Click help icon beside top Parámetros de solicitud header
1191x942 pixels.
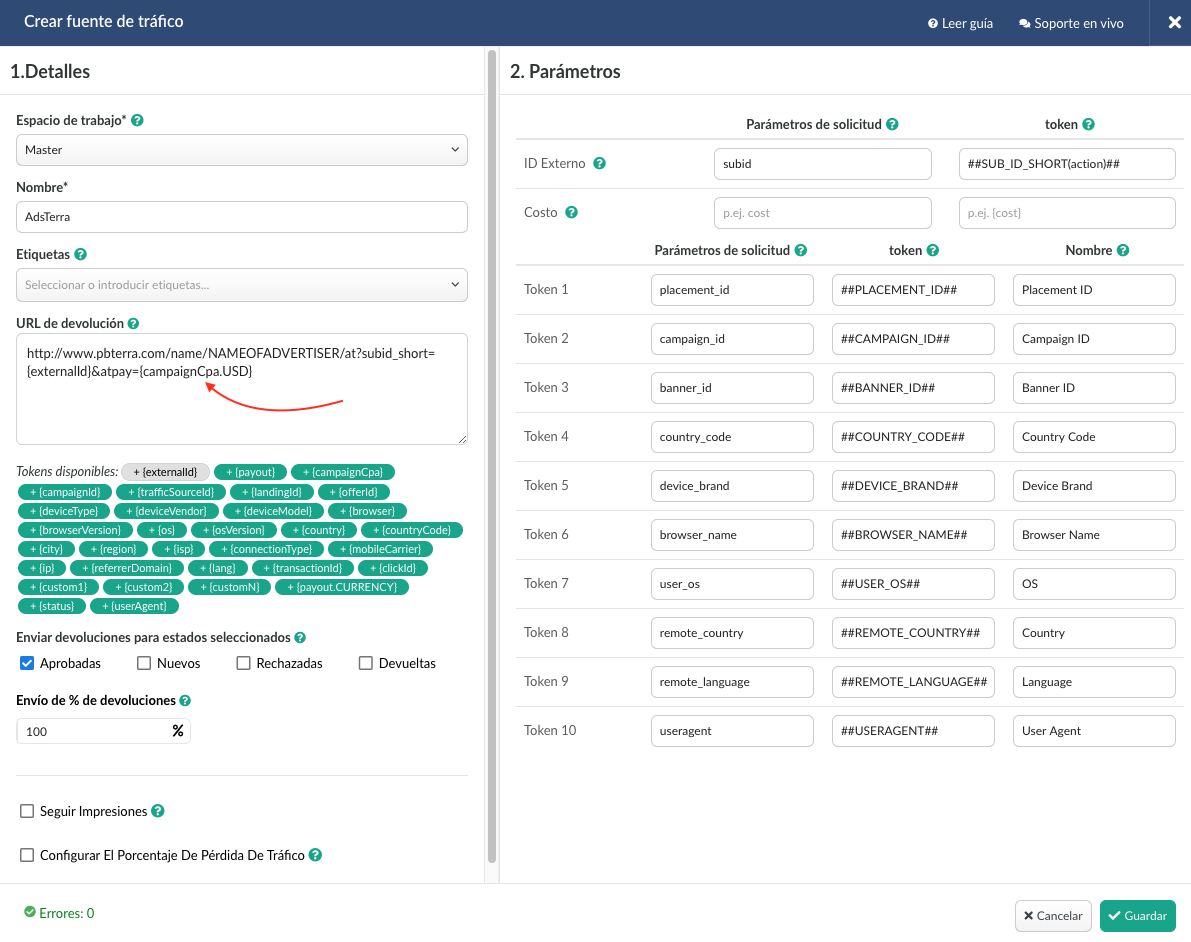point(892,125)
